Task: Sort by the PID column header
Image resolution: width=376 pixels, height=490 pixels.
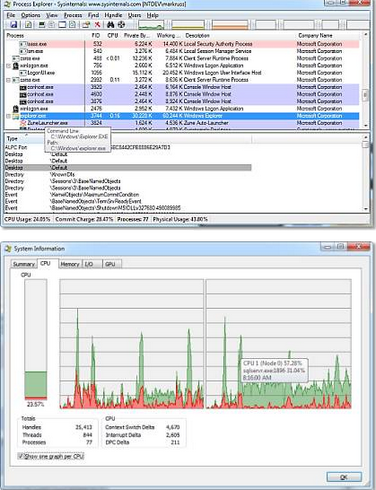Action: [x=95, y=35]
